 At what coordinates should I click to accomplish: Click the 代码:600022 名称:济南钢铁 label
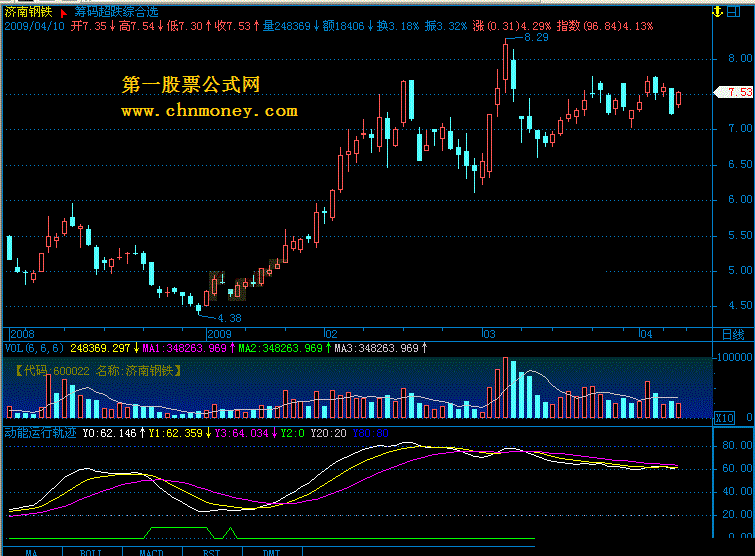tap(98, 371)
